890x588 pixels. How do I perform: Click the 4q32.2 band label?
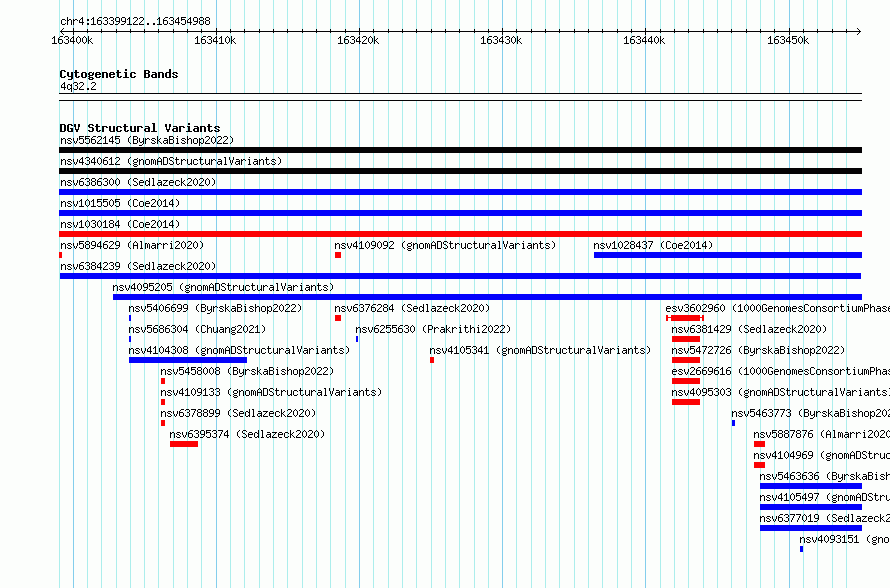coord(78,86)
